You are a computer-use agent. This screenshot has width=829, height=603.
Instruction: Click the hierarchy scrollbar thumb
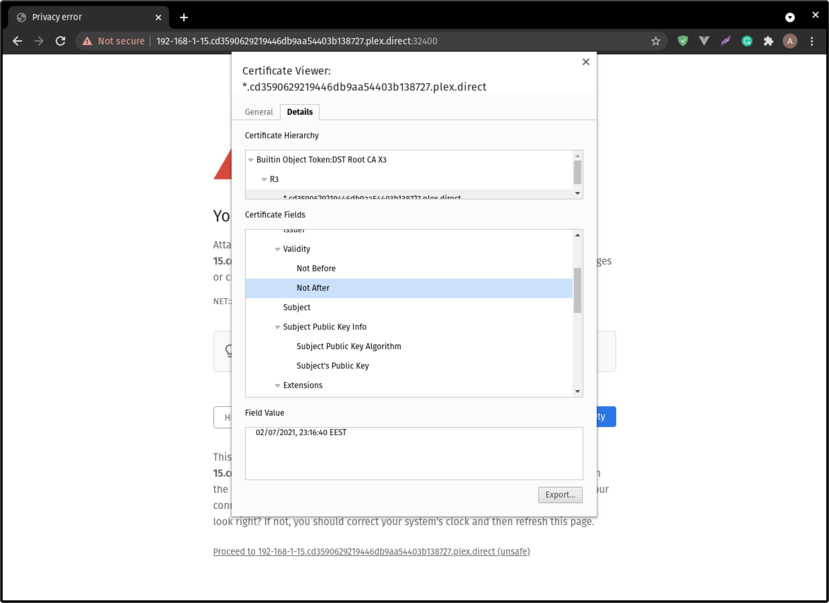(x=577, y=172)
